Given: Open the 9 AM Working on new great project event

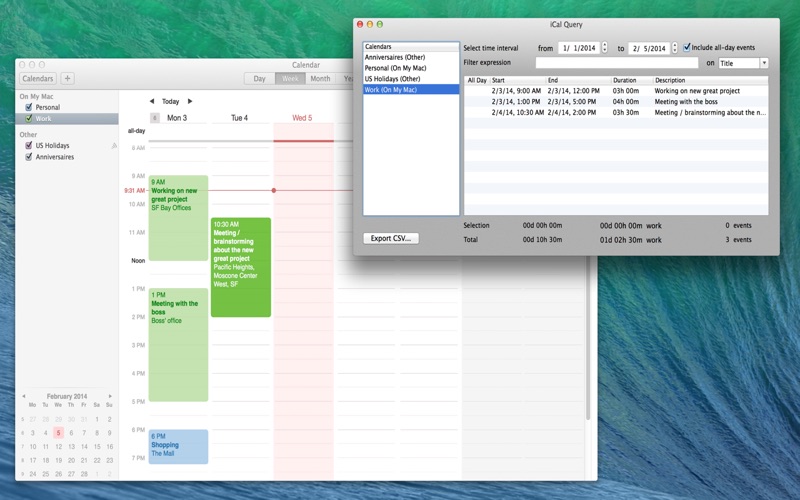Looking at the screenshot, I should [178, 218].
